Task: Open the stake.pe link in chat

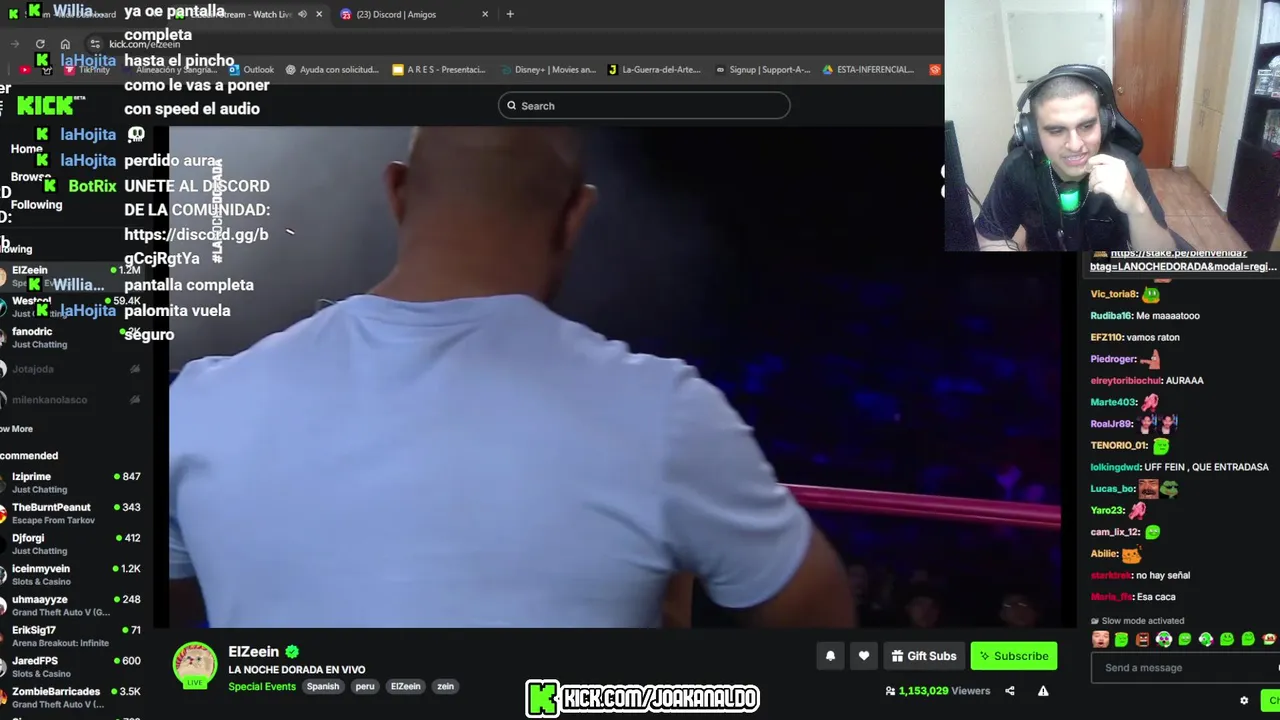Action: (x=1184, y=260)
